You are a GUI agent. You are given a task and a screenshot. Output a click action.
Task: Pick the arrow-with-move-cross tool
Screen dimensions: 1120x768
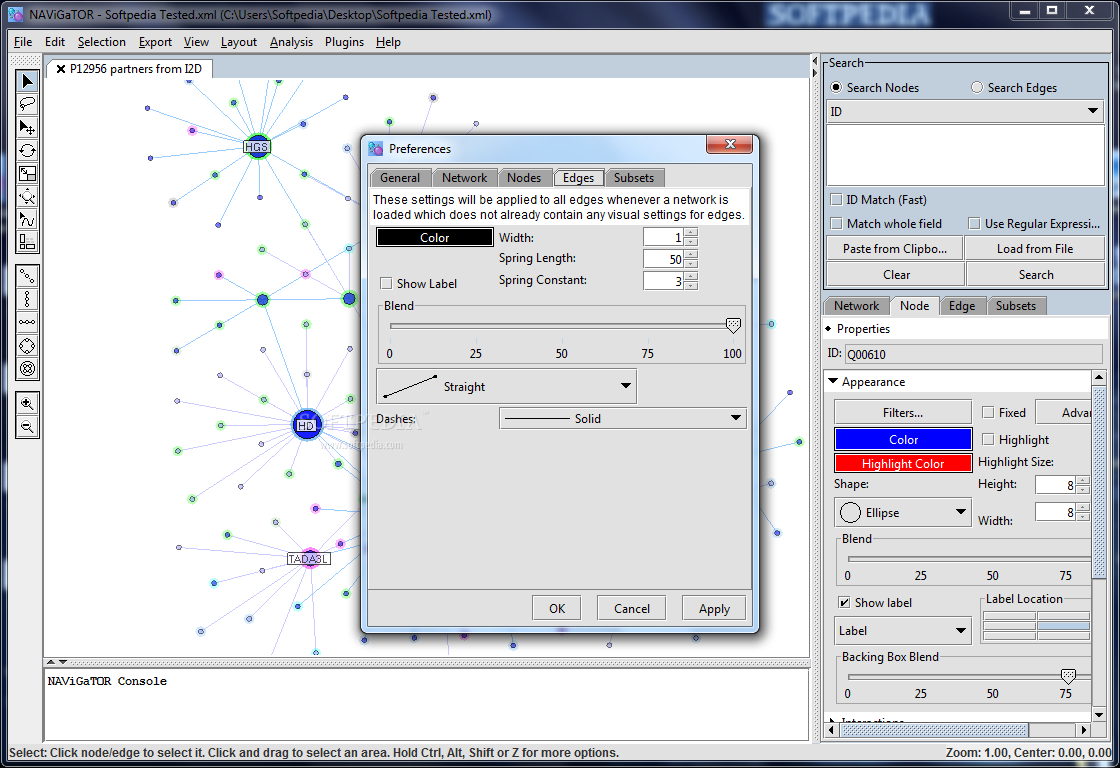pos(27,127)
